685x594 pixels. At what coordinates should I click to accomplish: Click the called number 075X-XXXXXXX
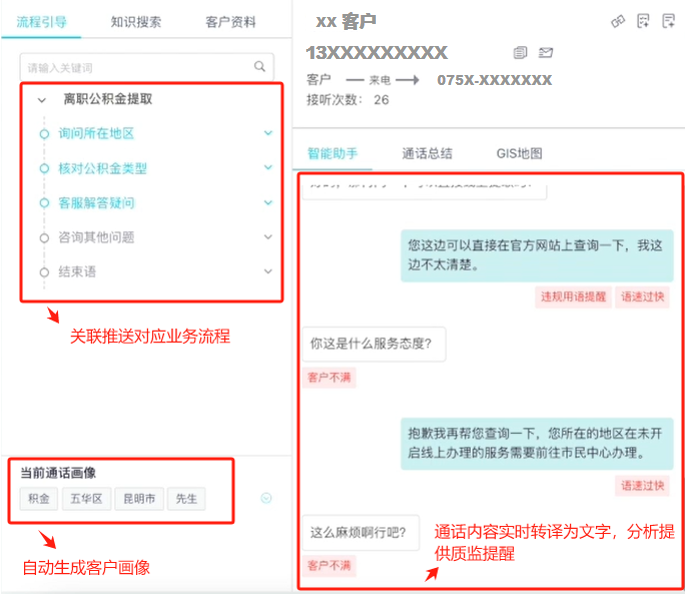click(x=495, y=80)
